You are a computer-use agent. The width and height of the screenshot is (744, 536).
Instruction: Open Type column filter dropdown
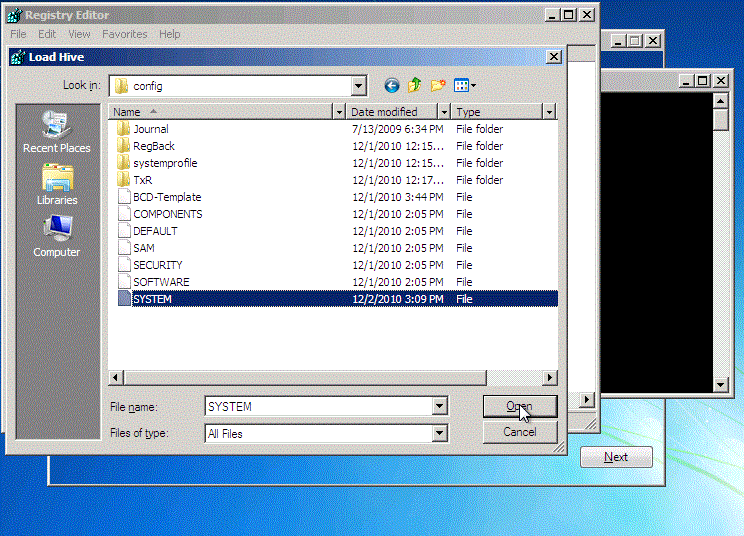549,112
